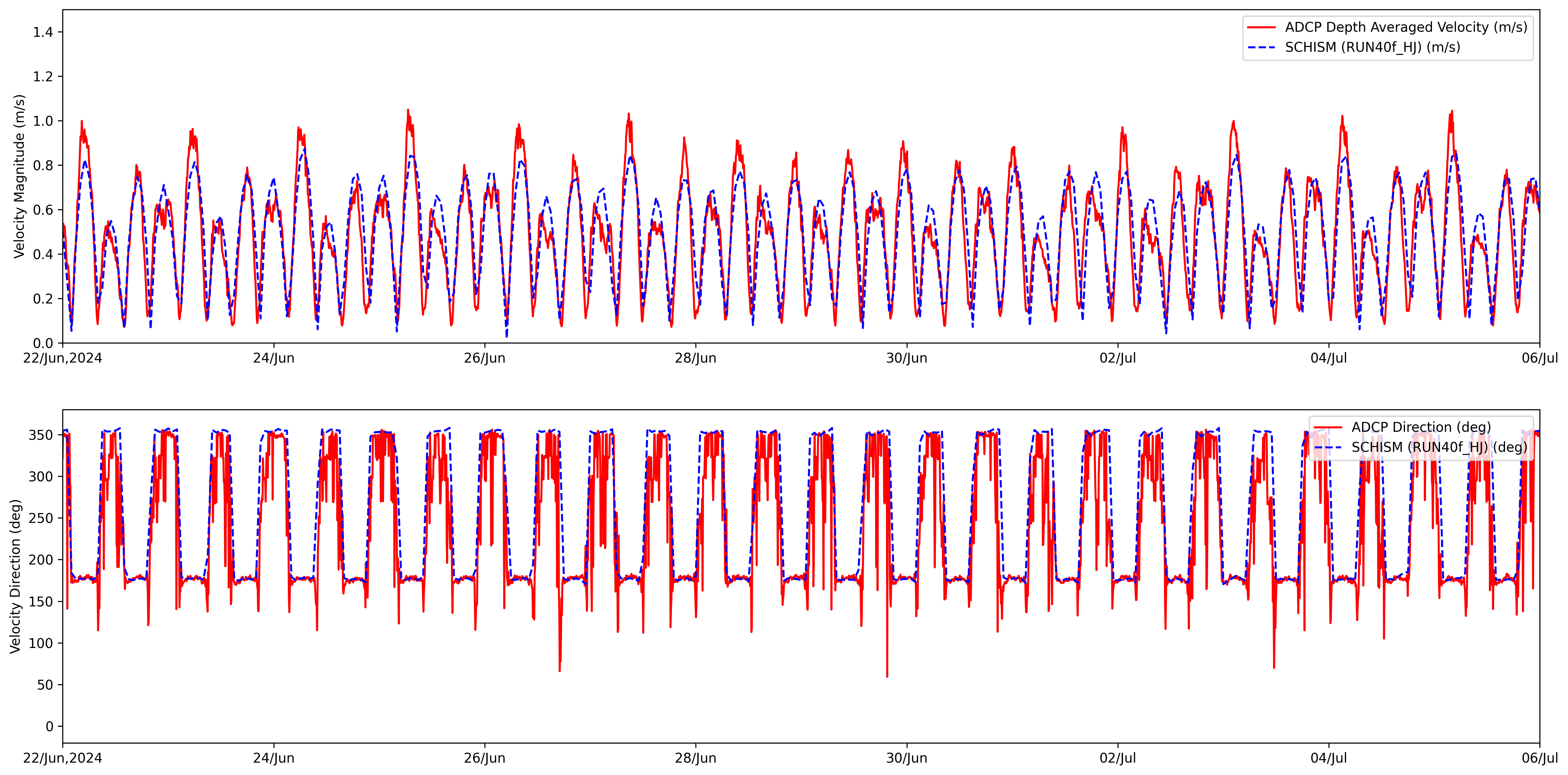Click '02/Jul' date label under top plot
Viewport: 1568px width, 775px height.
(x=1118, y=358)
